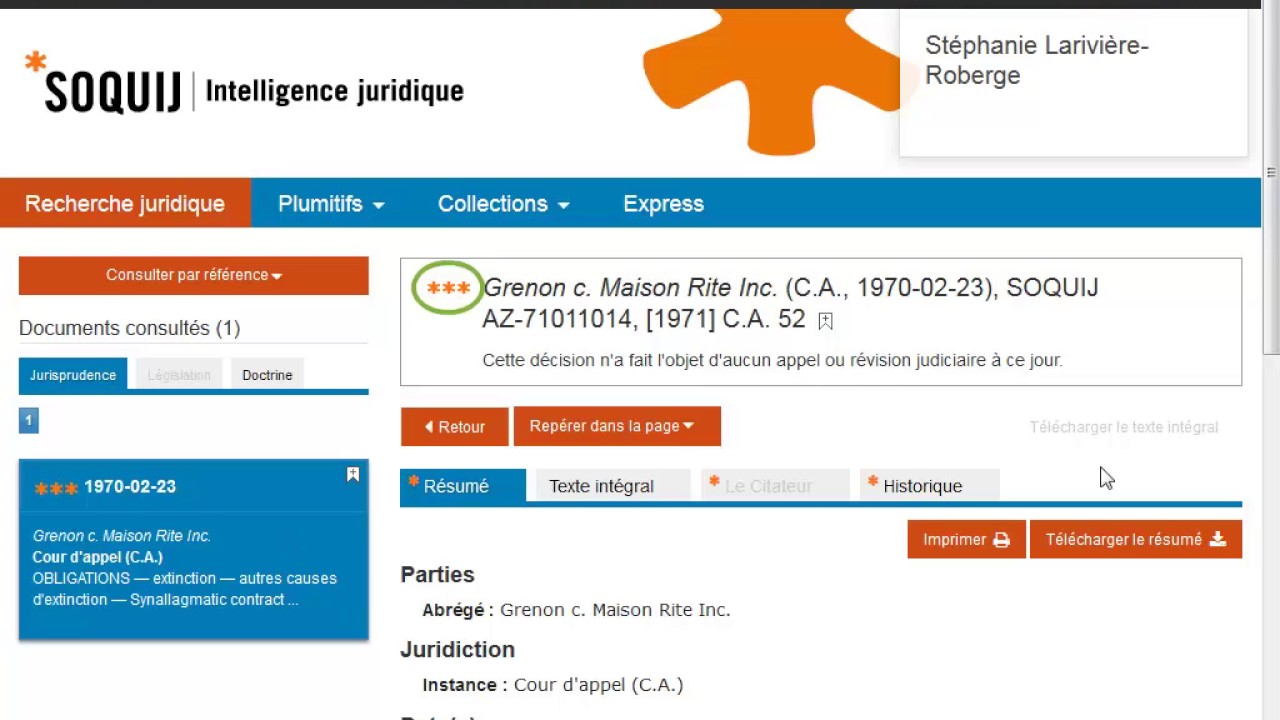Click the download icon on Télécharger le résumé

(x=1217, y=540)
